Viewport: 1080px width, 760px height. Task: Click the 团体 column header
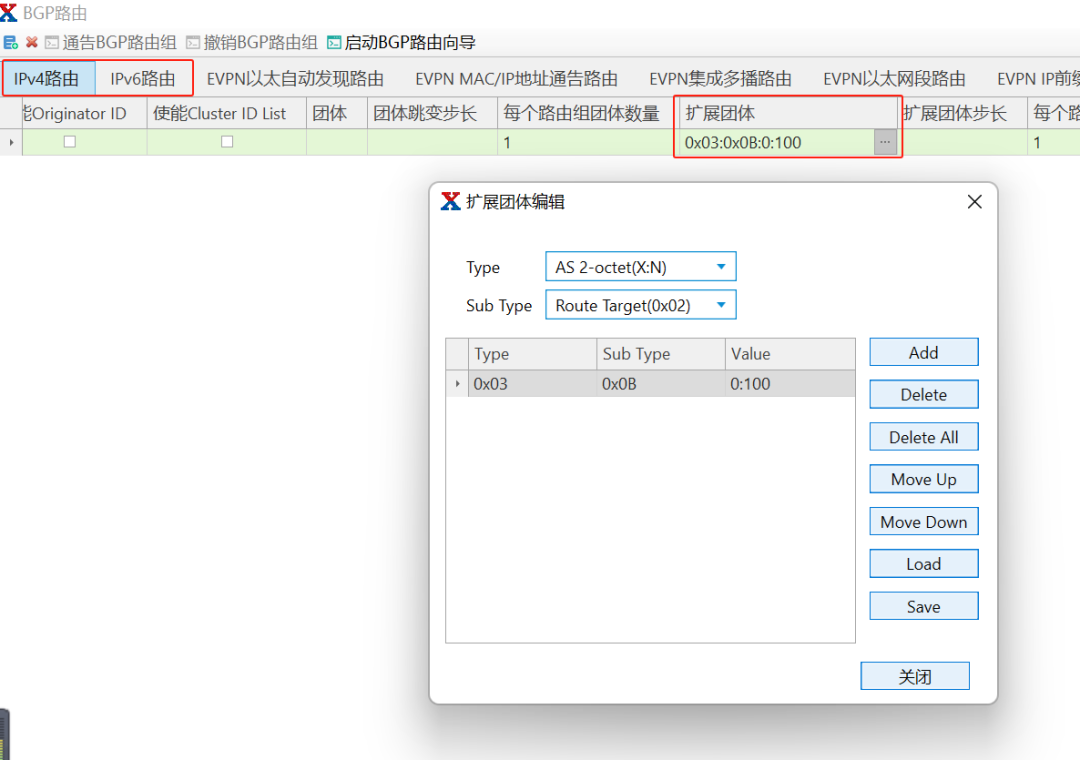click(337, 112)
